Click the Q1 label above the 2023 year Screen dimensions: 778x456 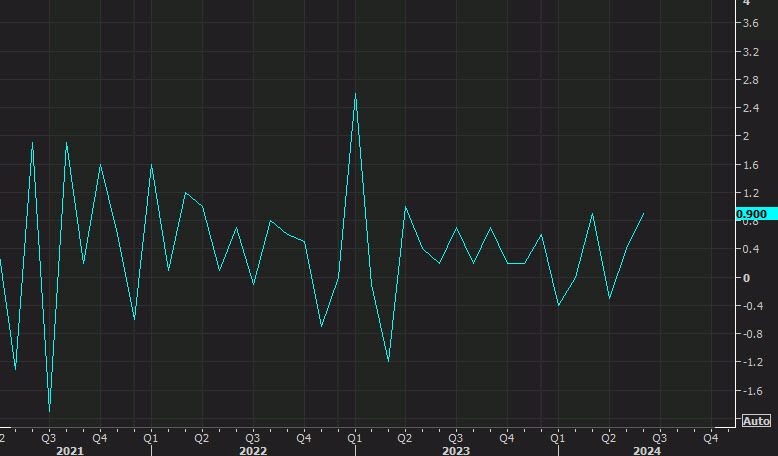(355, 437)
